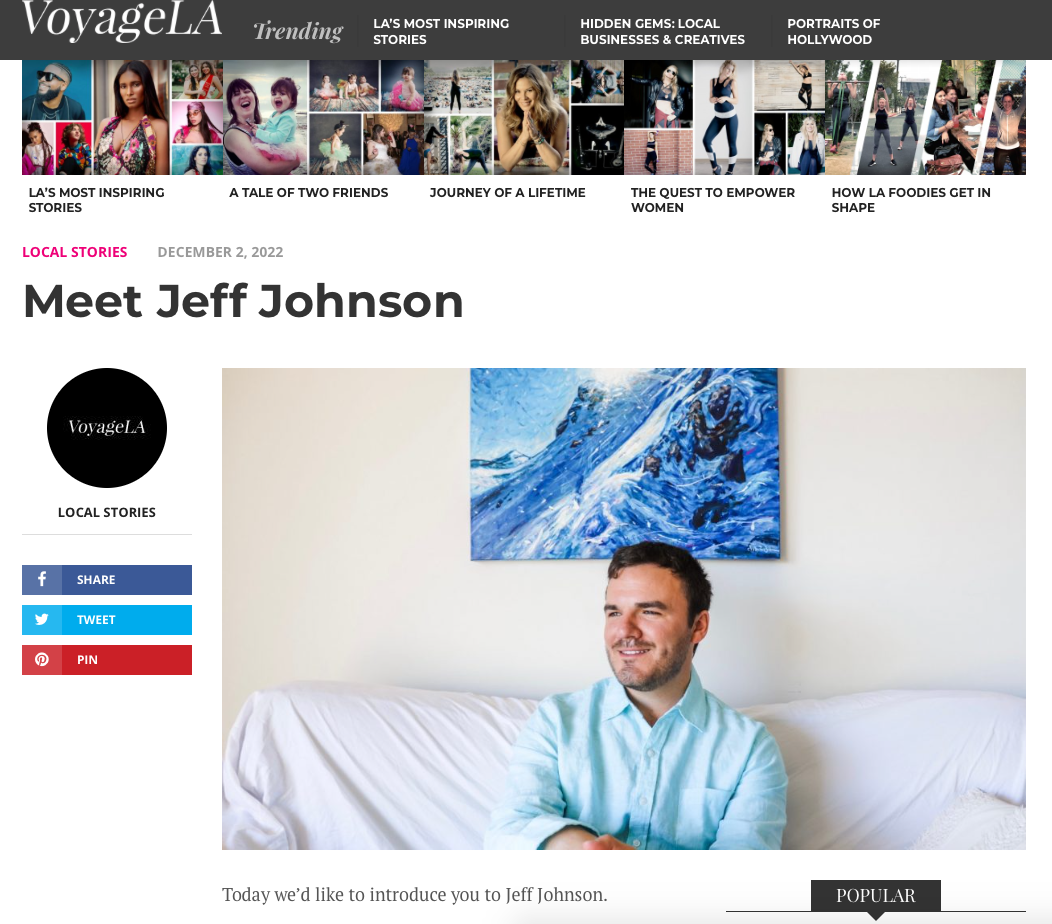Open the VoyageLA site logo in header

(x=121, y=19)
